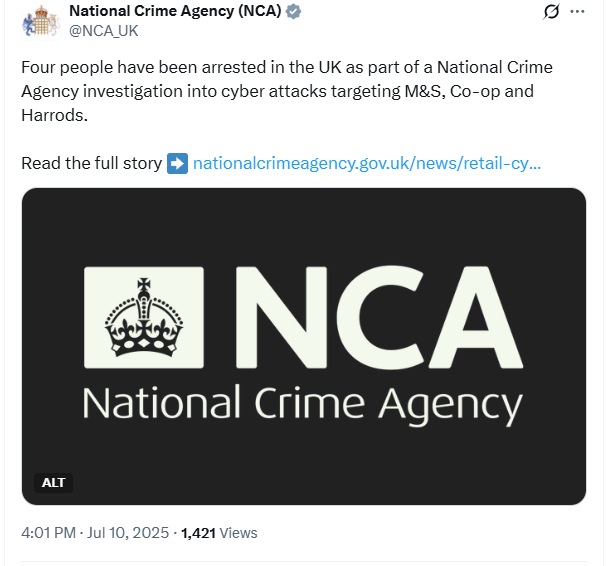Viewport: 607px width, 566px height.
Task: Open the three-dot more options menu
Action: point(577,12)
